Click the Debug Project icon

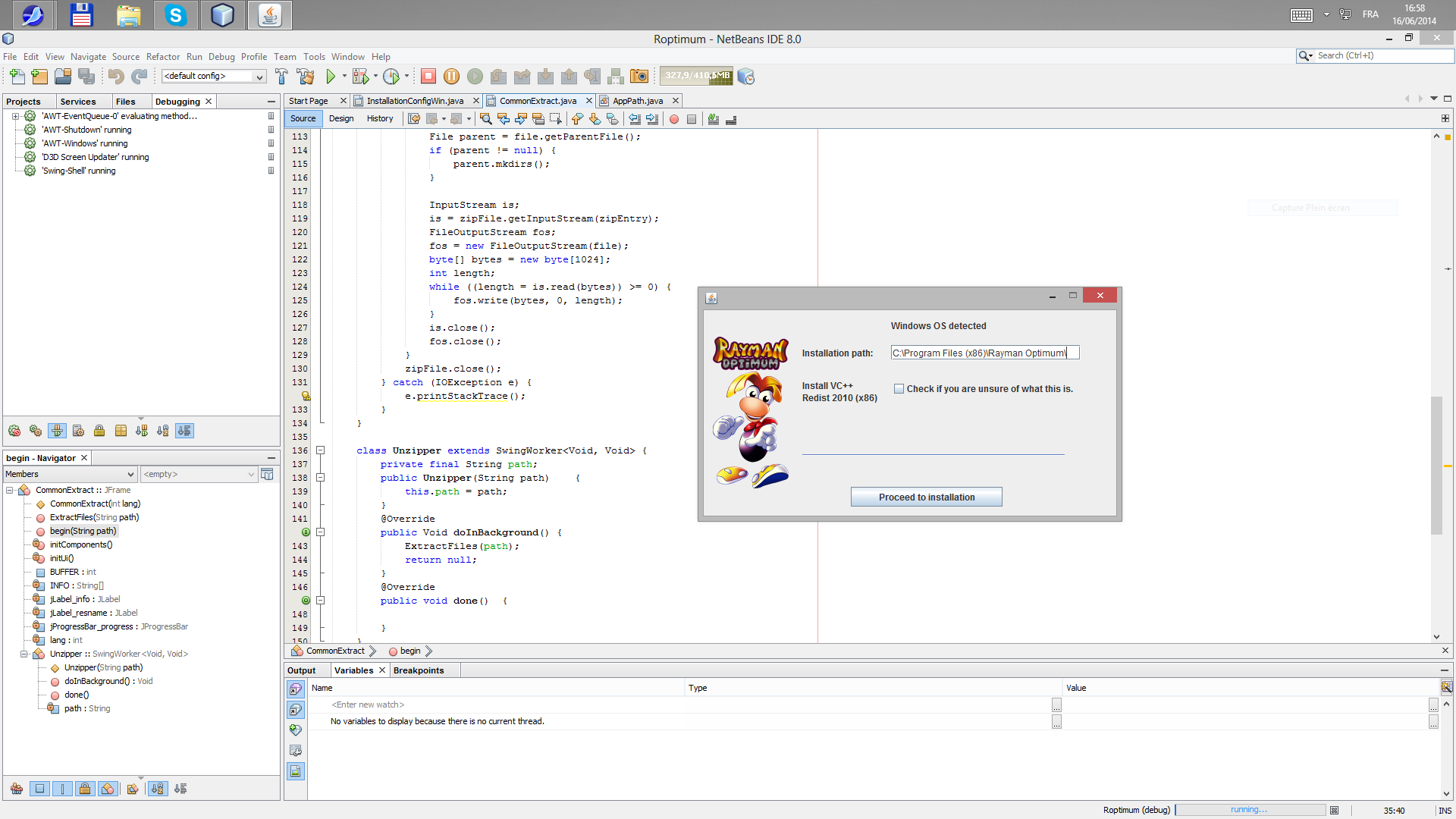[360, 77]
